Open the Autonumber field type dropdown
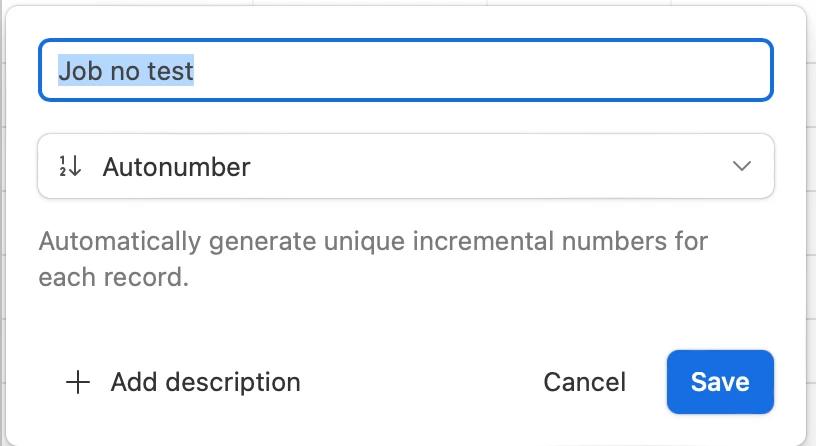 (x=406, y=166)
